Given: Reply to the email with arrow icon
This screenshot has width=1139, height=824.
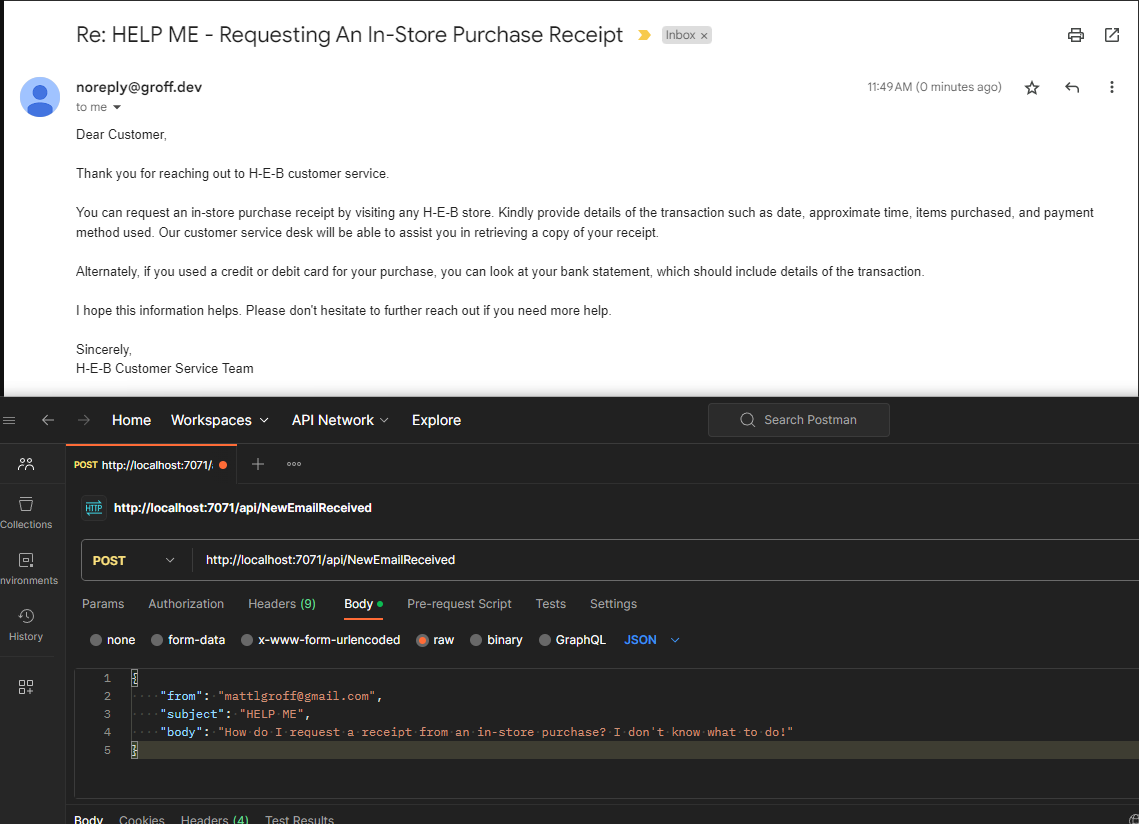Looking at the screenshot, I should [x=1072, y=87].
